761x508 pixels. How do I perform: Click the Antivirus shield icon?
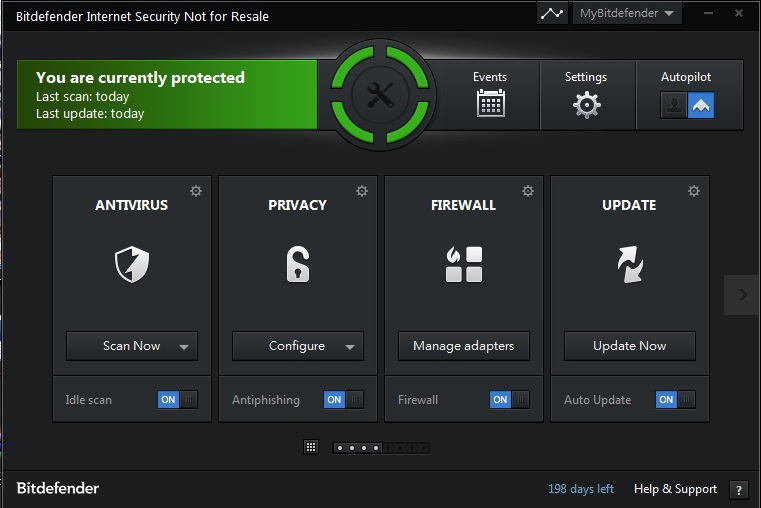(x=131, y=265)
